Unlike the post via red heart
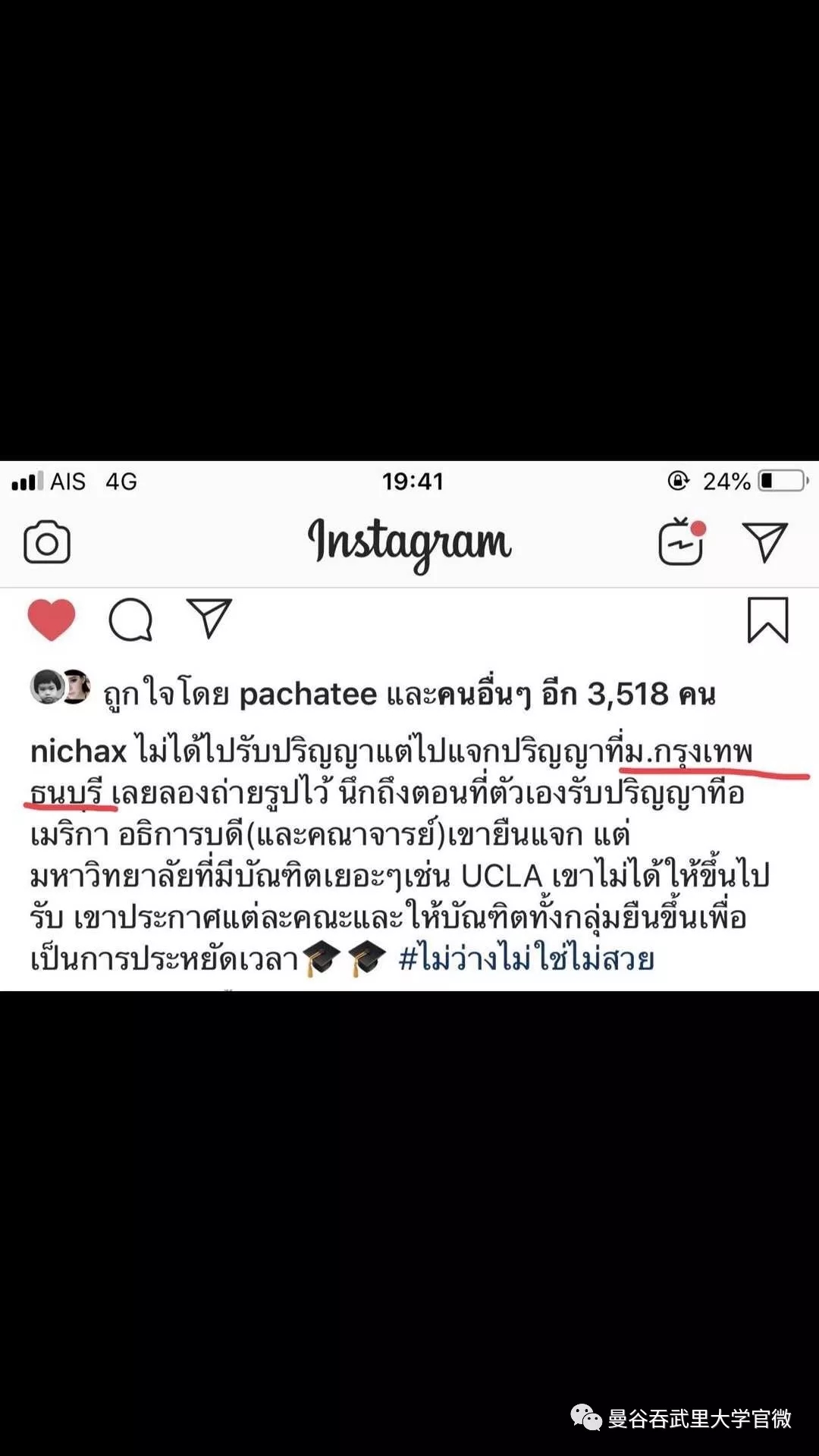Screen dimensions: 819x1456 [52, 620]
